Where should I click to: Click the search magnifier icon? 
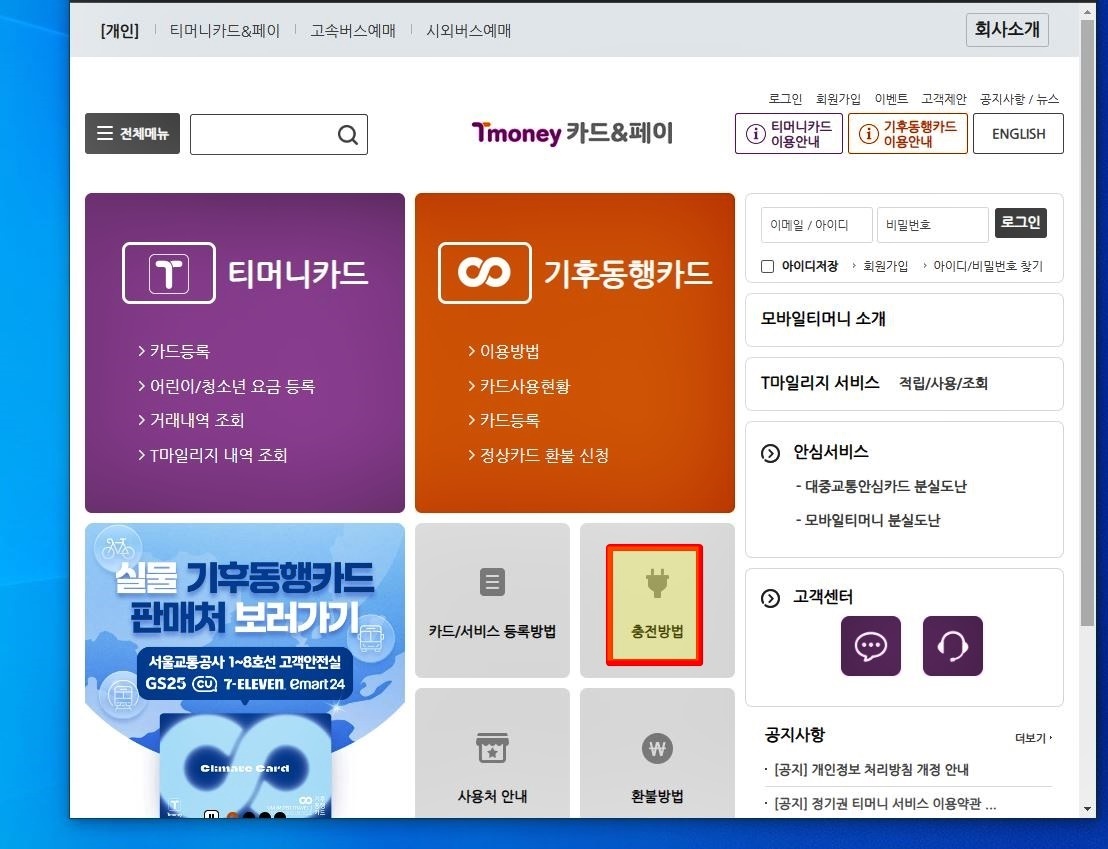click(347, 134)
